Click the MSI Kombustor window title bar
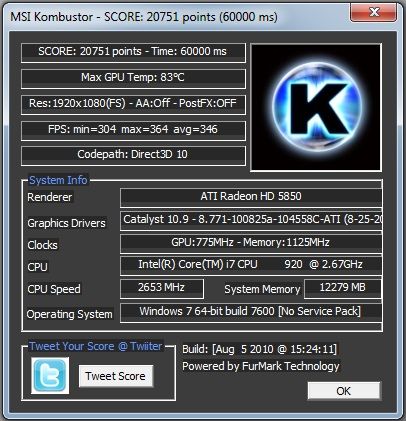This screenshot has width=406, height=421. pos(177,17)
